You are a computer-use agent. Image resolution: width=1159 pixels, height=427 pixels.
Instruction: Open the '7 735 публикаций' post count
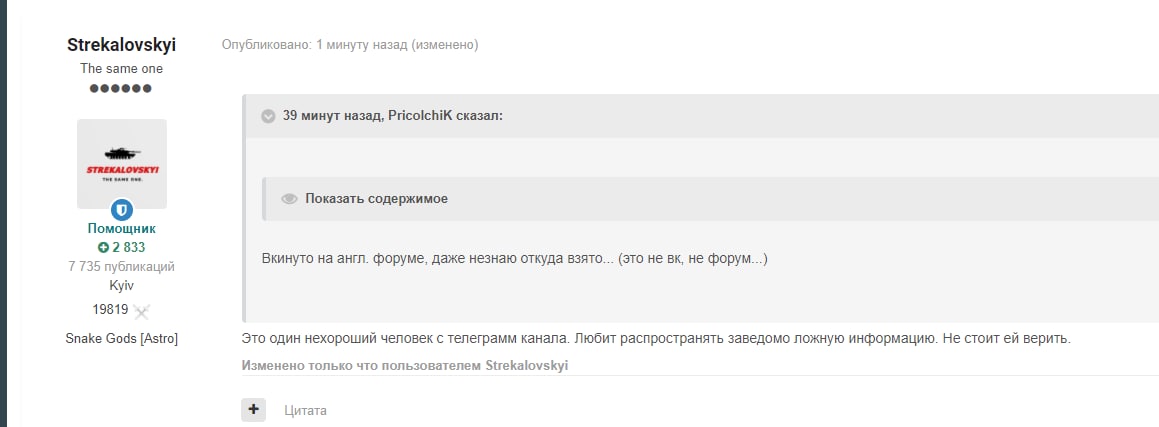coord(121,267)
